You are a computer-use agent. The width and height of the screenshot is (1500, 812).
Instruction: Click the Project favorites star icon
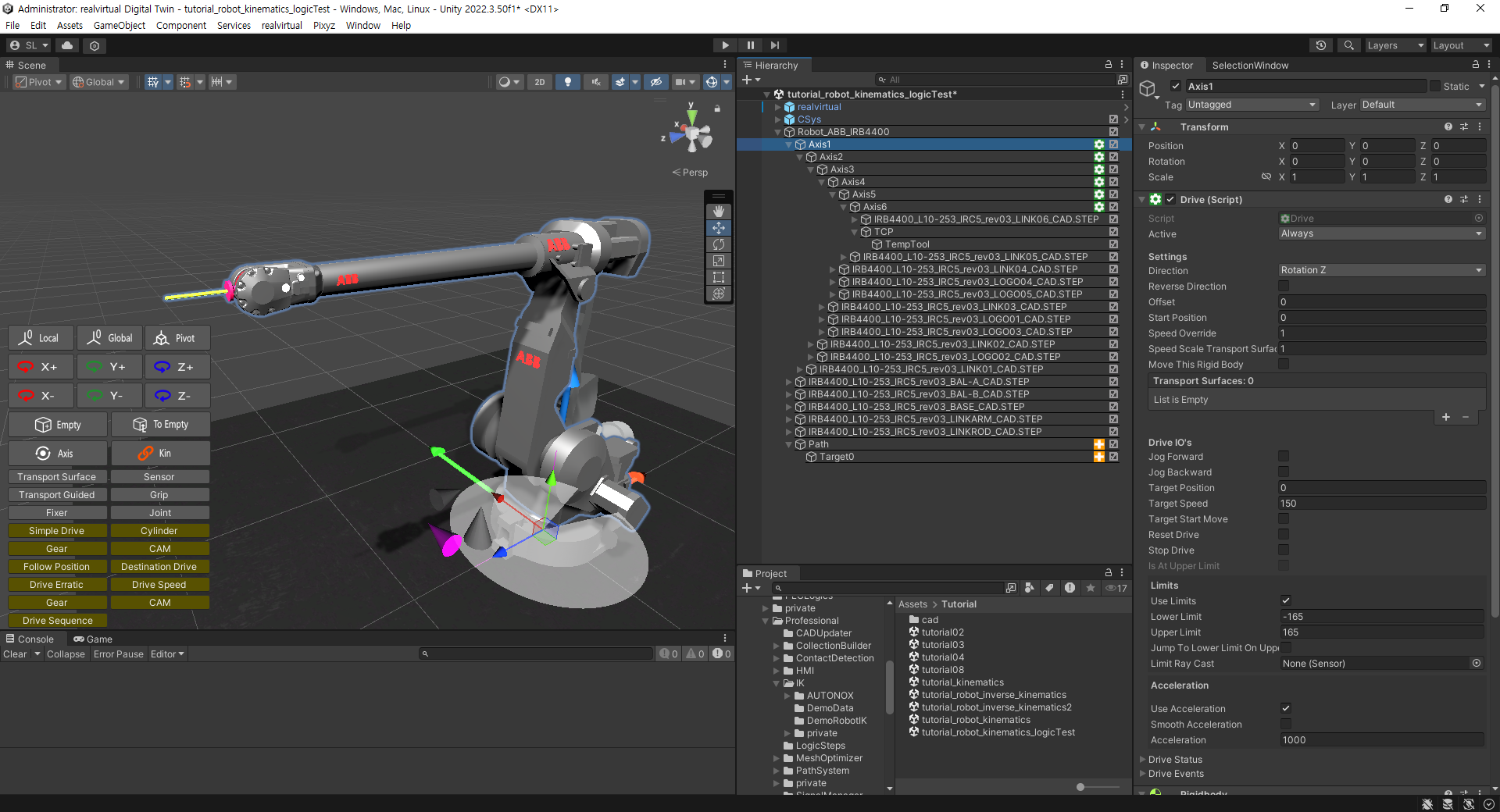pos(1091,588)
